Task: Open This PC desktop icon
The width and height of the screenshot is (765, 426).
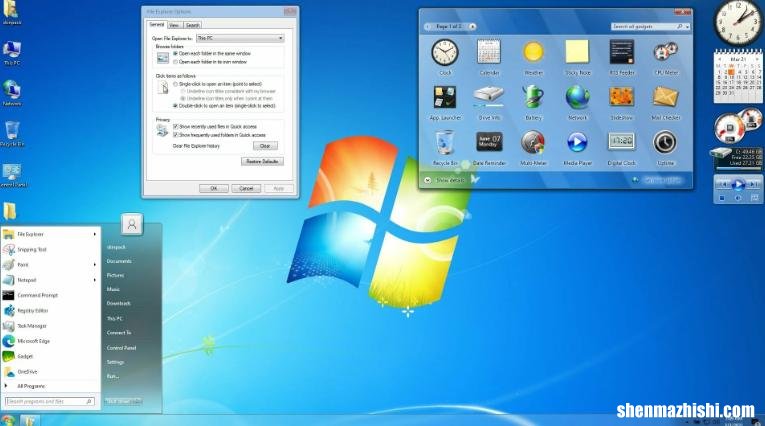Action: pyautogui.click(x=12, y=53)
